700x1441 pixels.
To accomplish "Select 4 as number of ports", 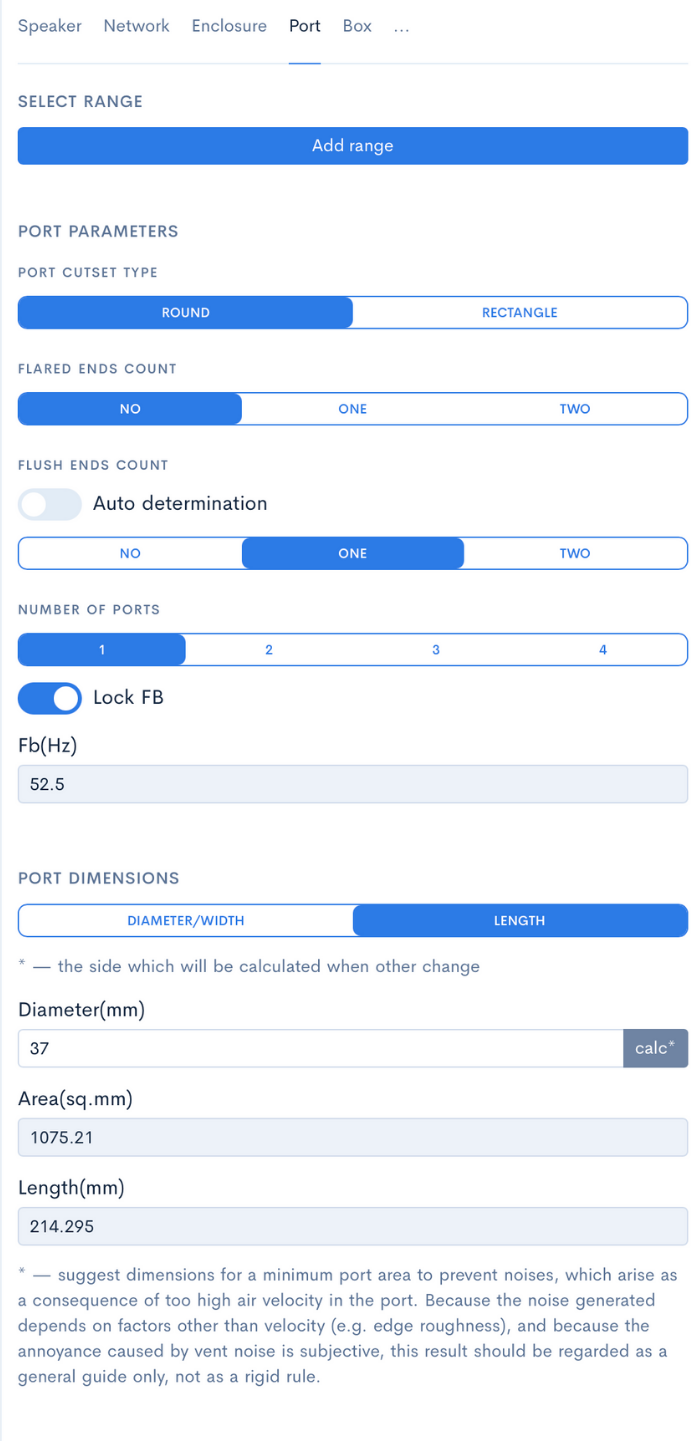I will point(603,649).
